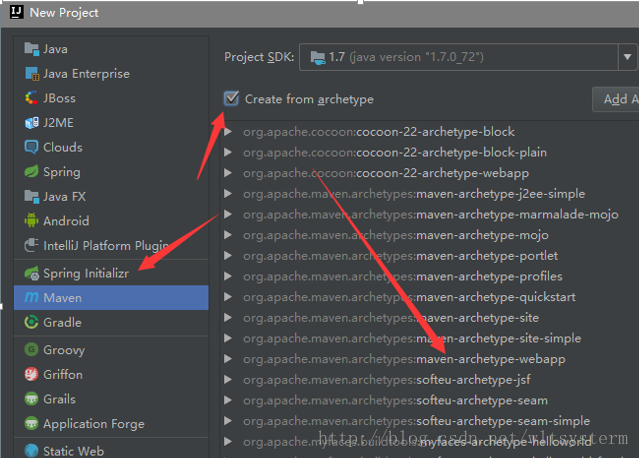Choose Gradle label in project list
This screenshot has width=639, height=458.
[62, 322]
